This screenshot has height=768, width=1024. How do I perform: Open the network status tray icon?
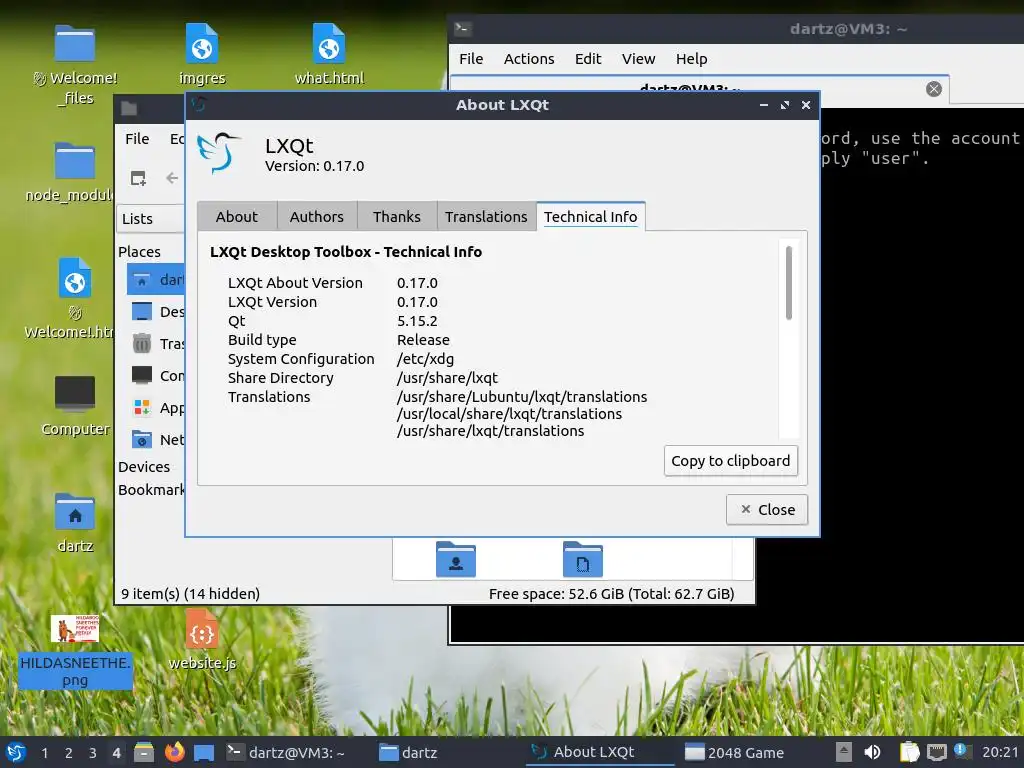pyautogui.click(x=936, y=752)
